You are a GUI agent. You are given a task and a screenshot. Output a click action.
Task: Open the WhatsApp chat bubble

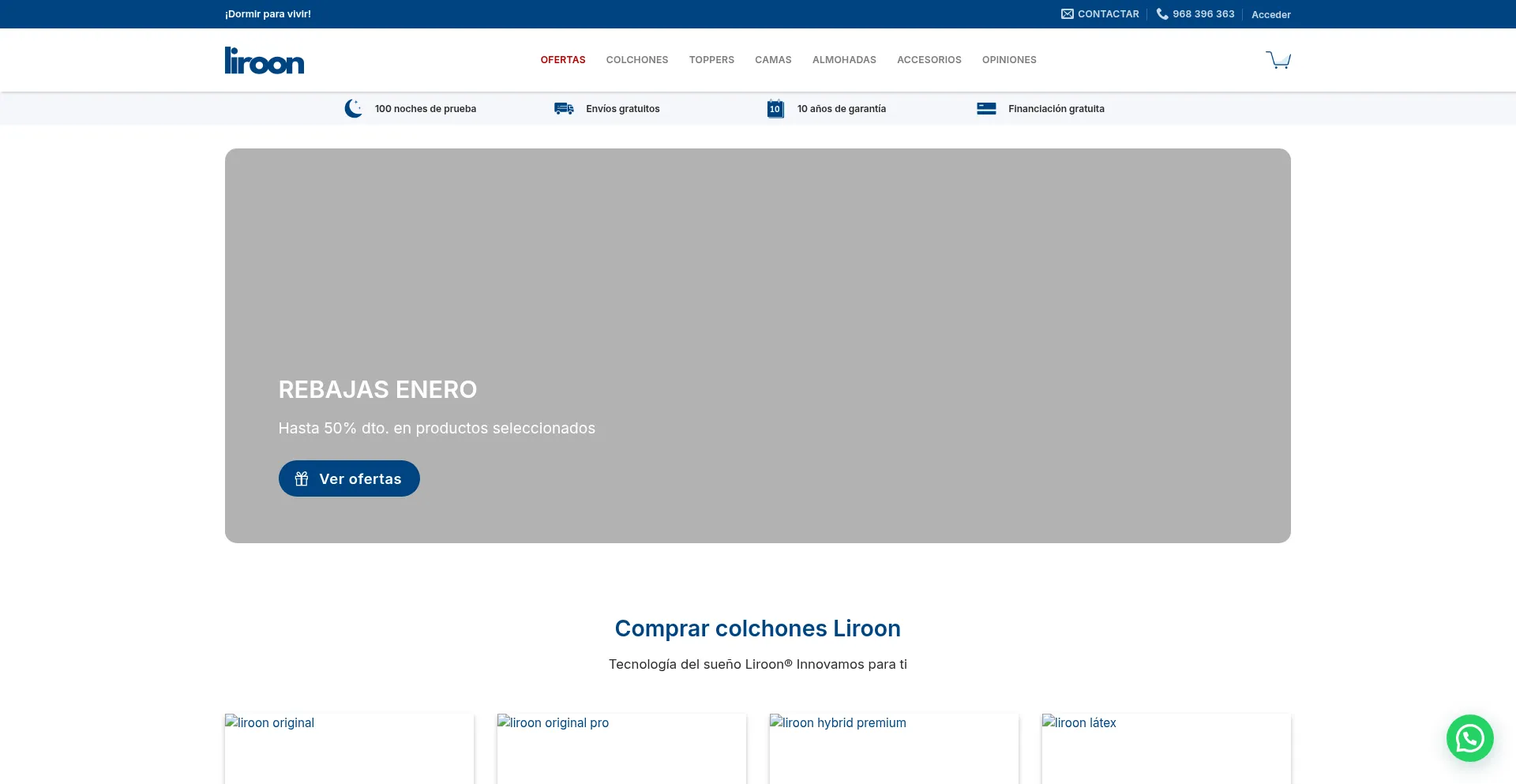click(1469, 737)
